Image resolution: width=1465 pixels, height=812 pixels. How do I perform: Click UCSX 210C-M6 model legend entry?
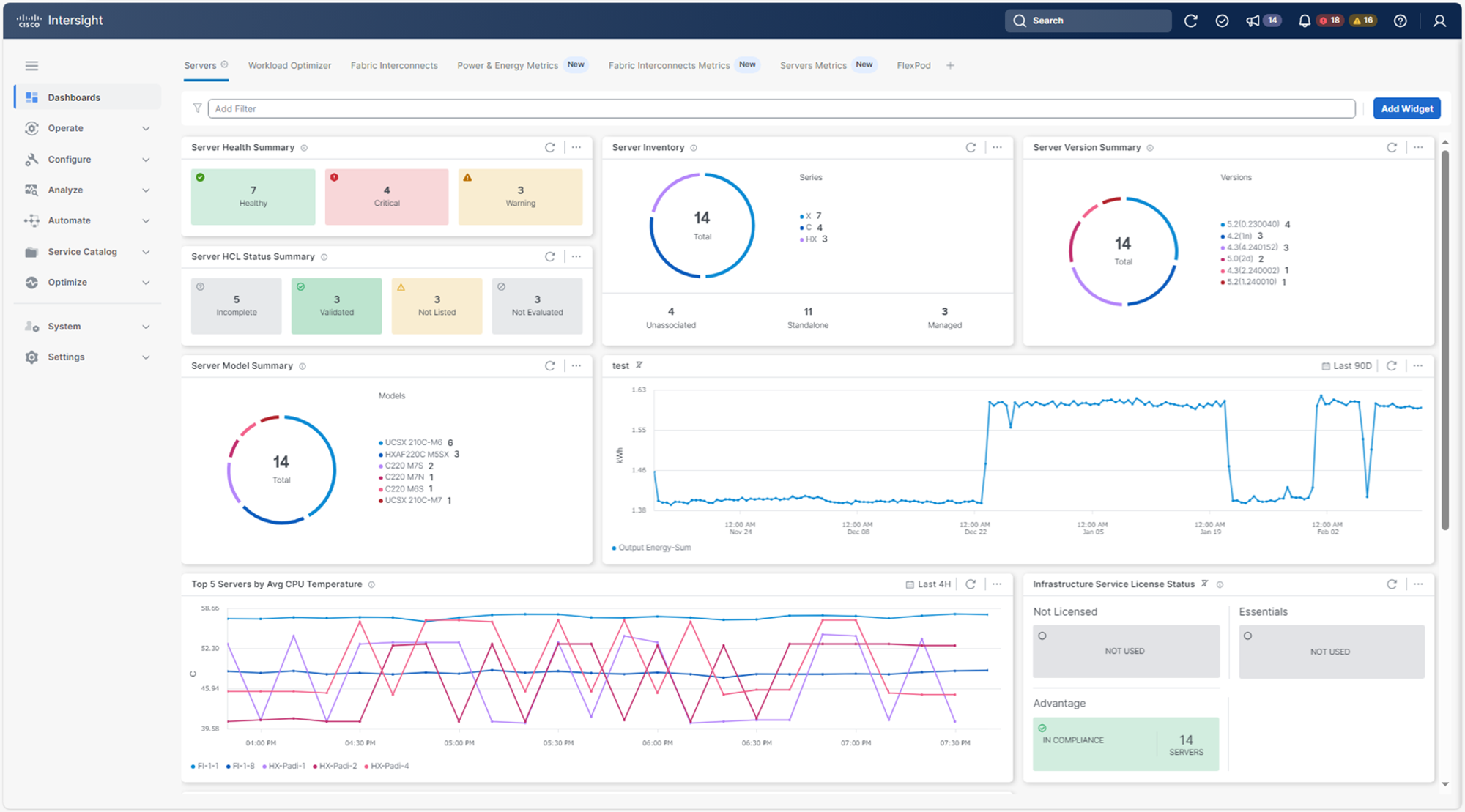(415, 442)
